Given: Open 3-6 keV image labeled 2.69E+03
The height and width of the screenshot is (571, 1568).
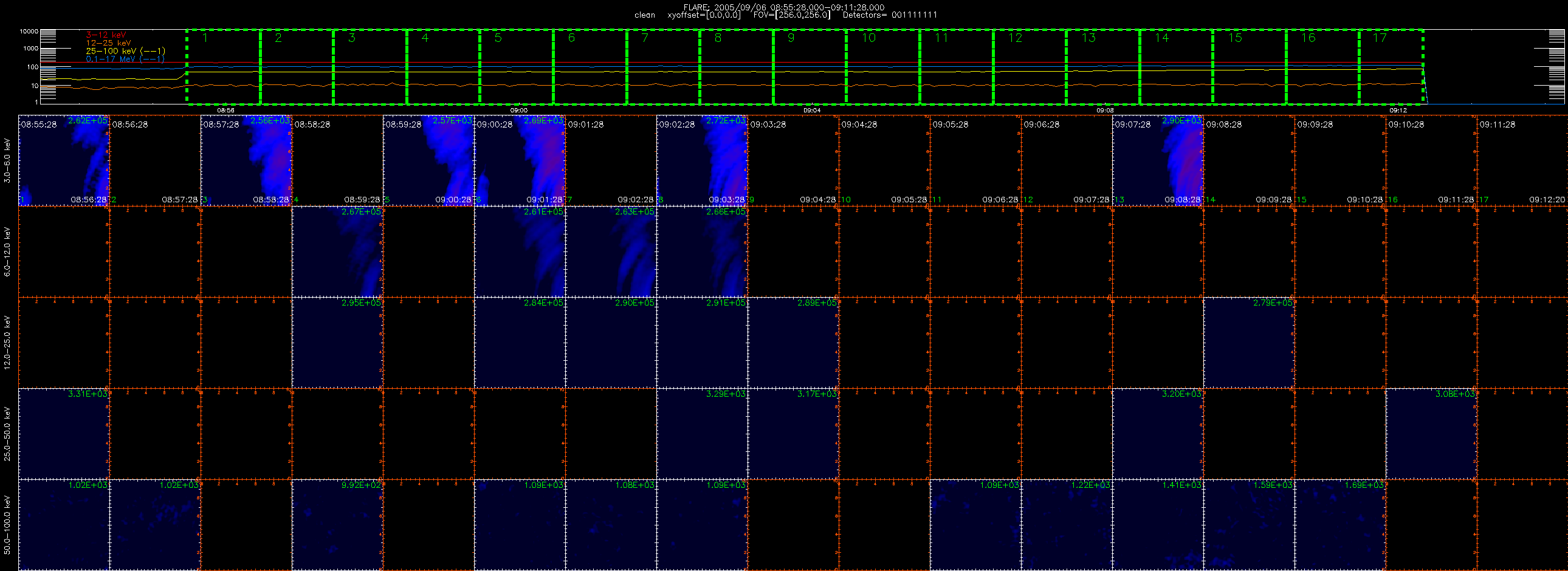Looking at the screenshot, I should [520, 160].
